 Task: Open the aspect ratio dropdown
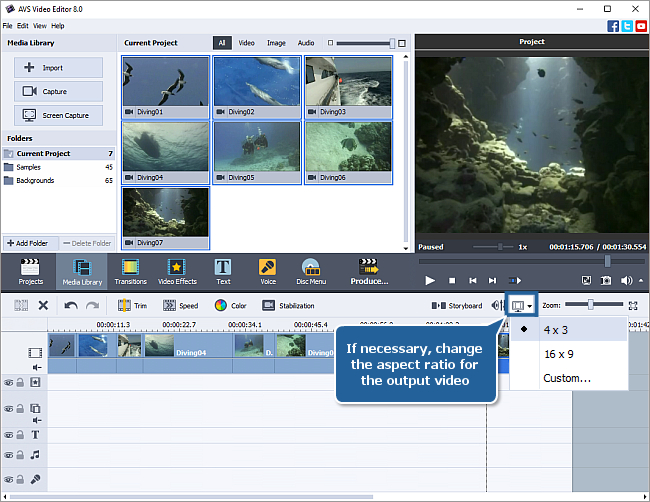[521, 306]
